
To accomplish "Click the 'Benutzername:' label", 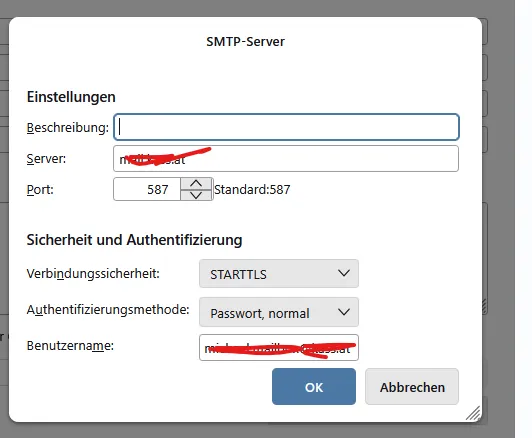I will (x=70, y=346).
